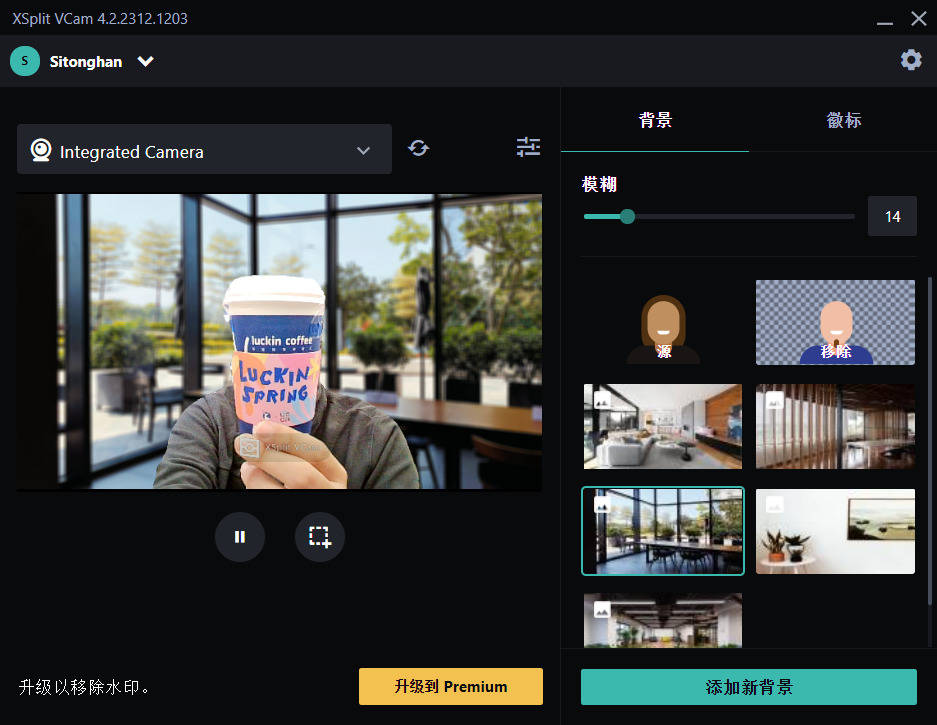937x725 pixels.
Task: Switch to the 徽标 tab
Action: click(843, 120)
